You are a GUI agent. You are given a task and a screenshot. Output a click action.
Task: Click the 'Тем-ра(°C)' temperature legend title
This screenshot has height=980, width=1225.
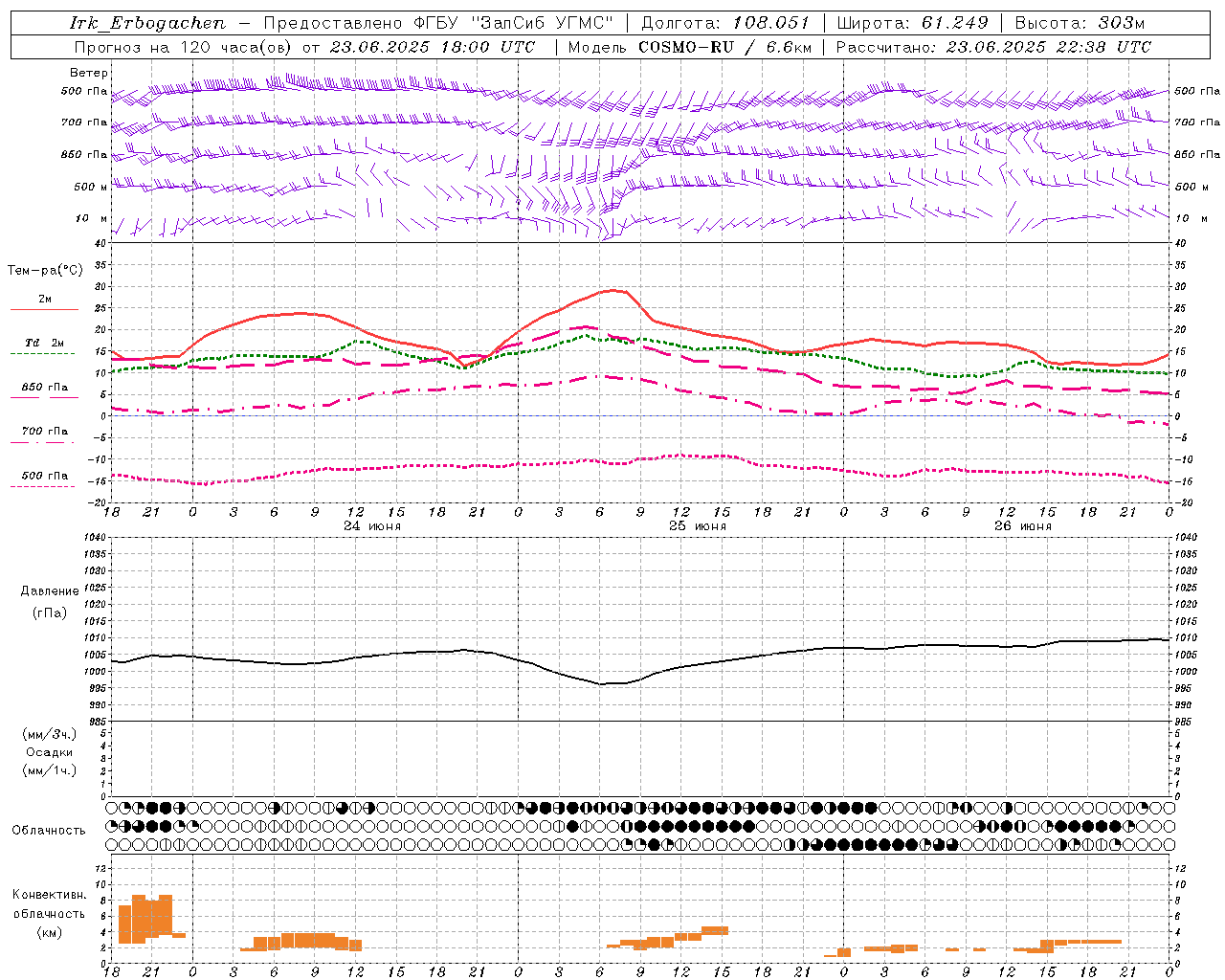tap(45, 271)
